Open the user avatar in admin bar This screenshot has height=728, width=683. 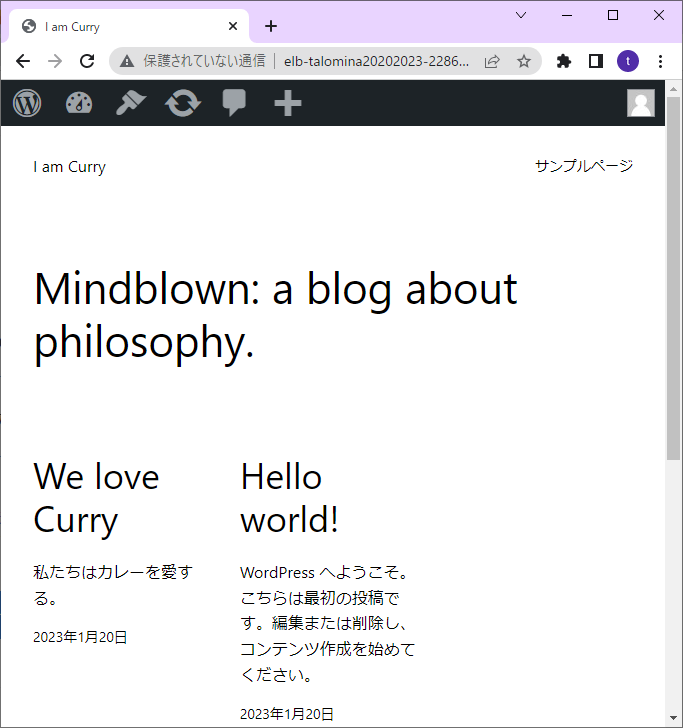pyautogui.click(x=641, y=103)
